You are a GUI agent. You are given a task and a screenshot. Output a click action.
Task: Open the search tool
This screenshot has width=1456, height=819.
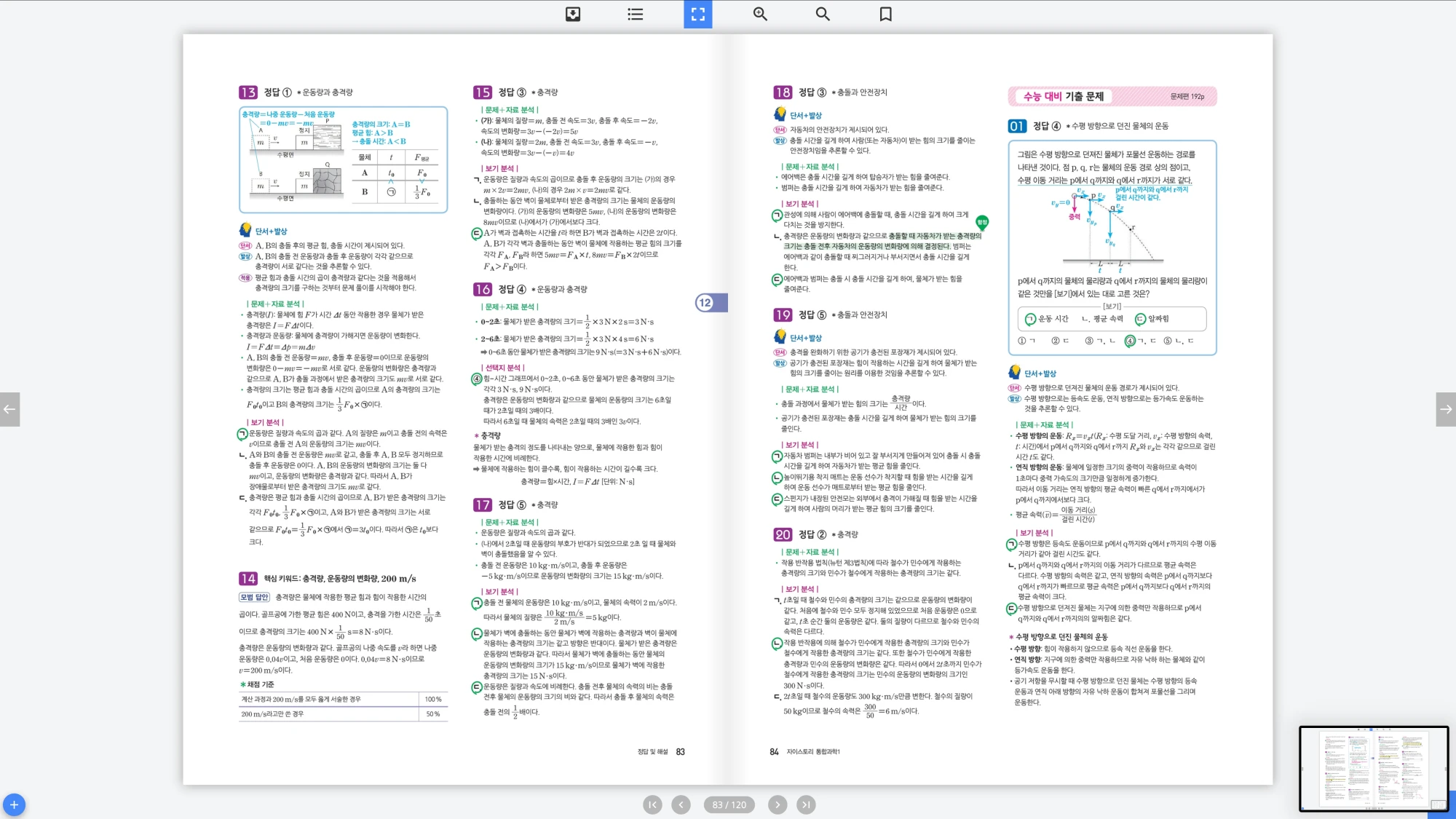[x=823, y=14]
